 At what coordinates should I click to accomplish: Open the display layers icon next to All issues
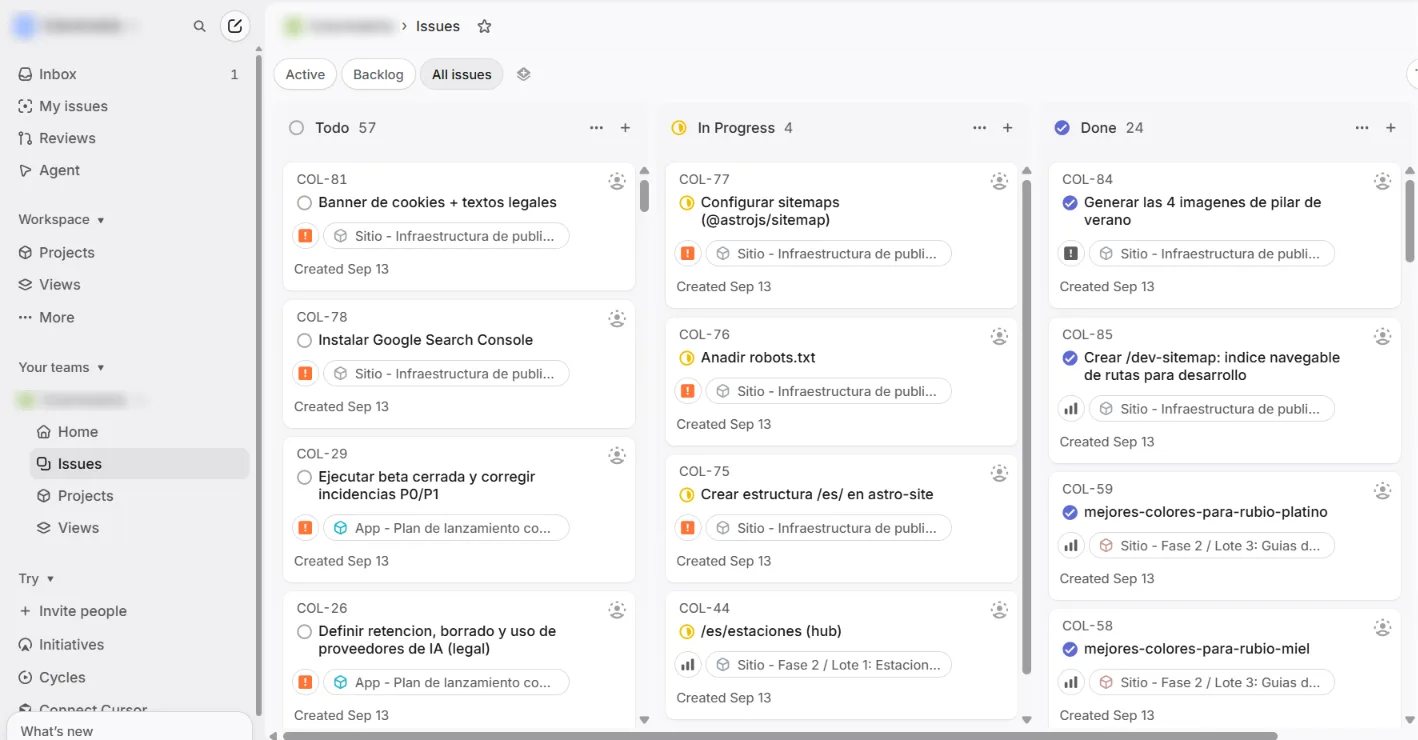coord(523,74)
